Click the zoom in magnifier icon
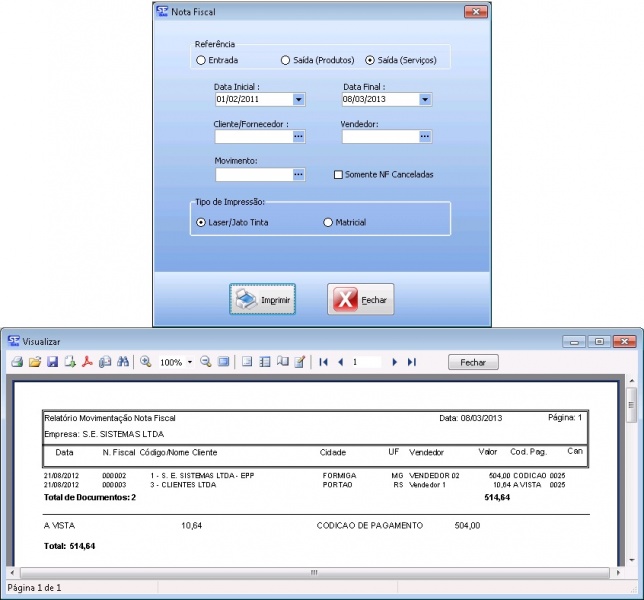 pos(146,362)
